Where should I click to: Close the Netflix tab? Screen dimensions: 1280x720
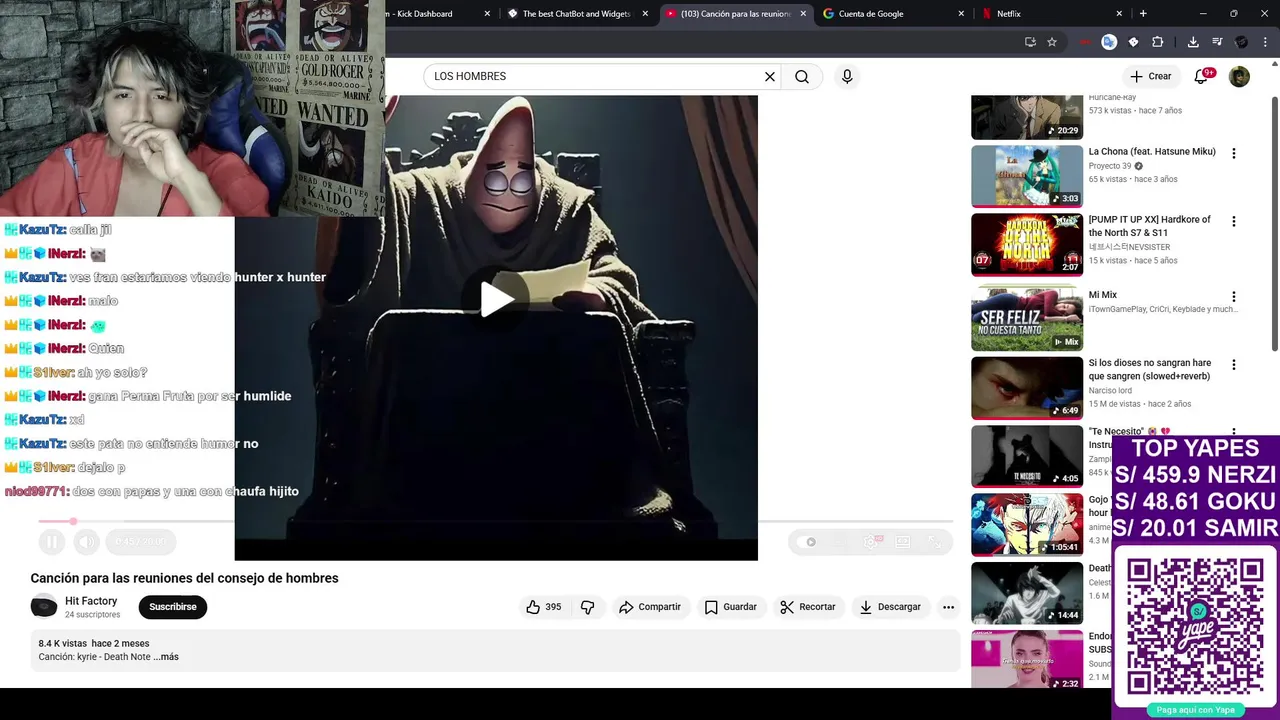pos(1119,14)
